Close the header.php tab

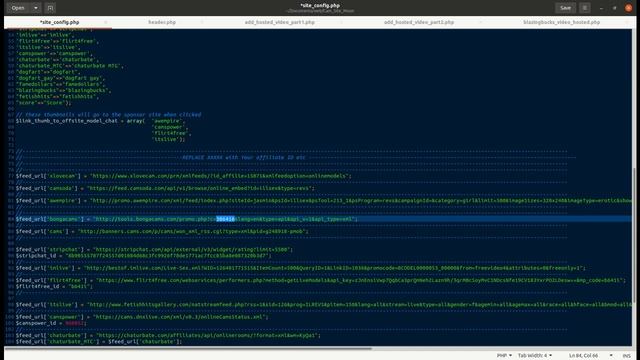202,22
